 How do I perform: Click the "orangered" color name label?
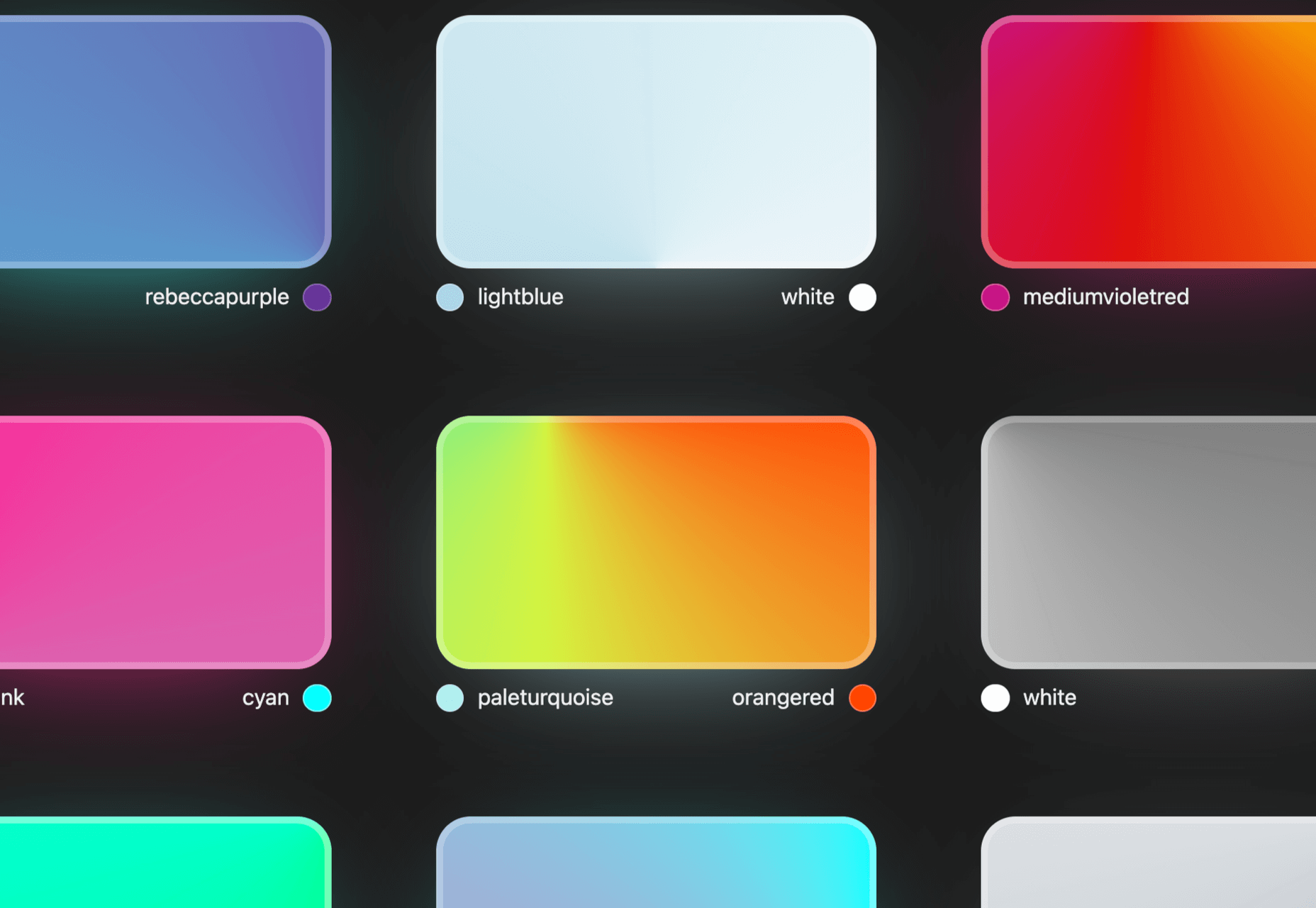pos(783,698)
